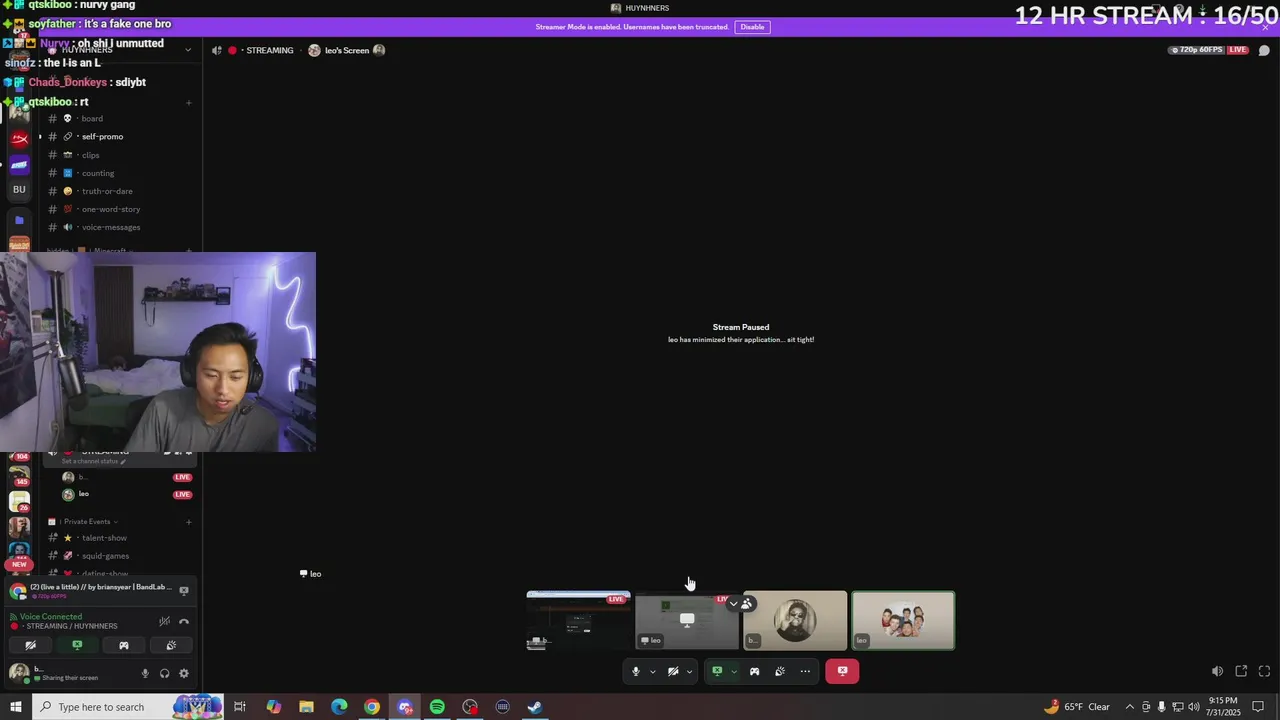Open soundboard from the call control bar

780,671
